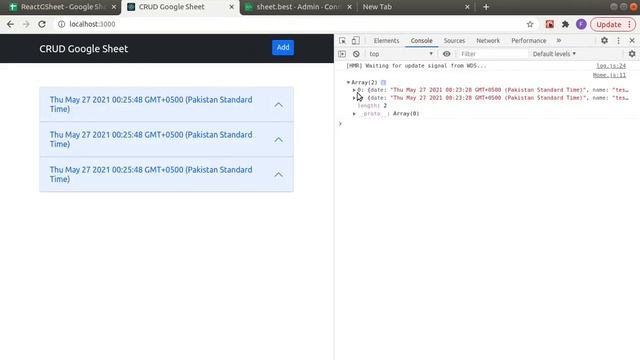This screenshot has height=360, width=640.
Task: Switch to sheet.best Admin tab
Action: pos(298,7)
